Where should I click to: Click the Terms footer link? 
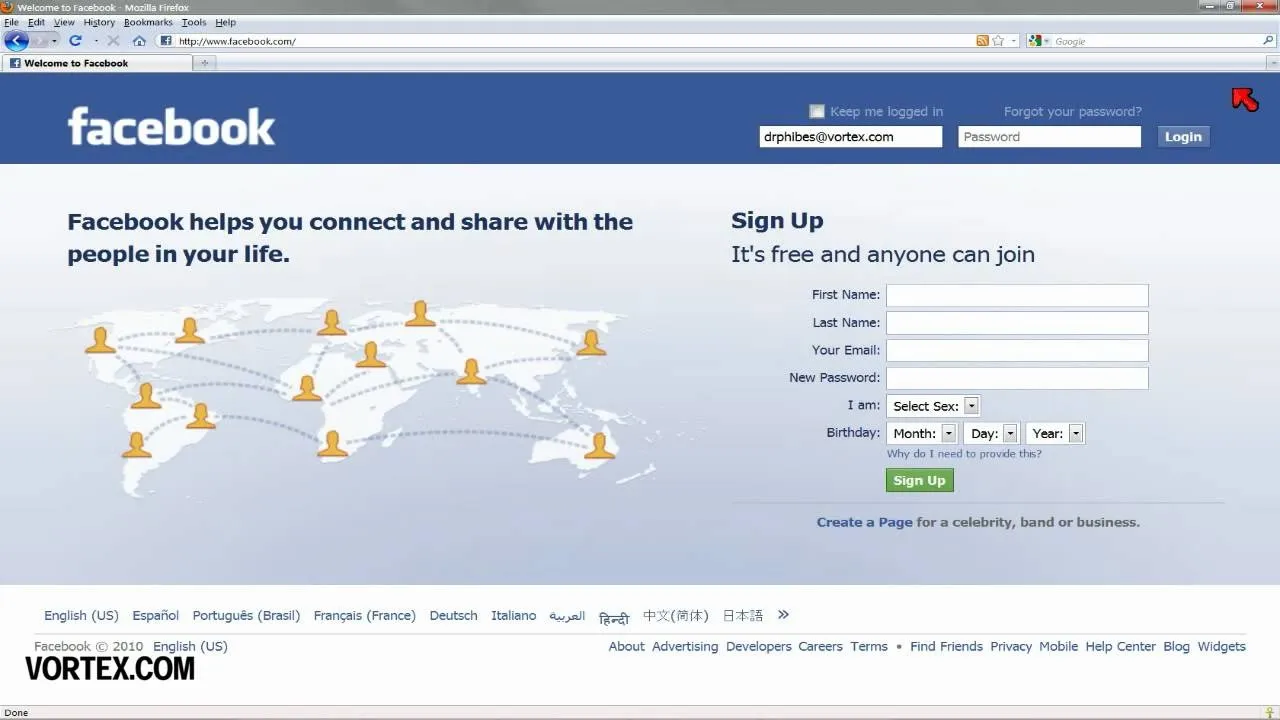869,646
